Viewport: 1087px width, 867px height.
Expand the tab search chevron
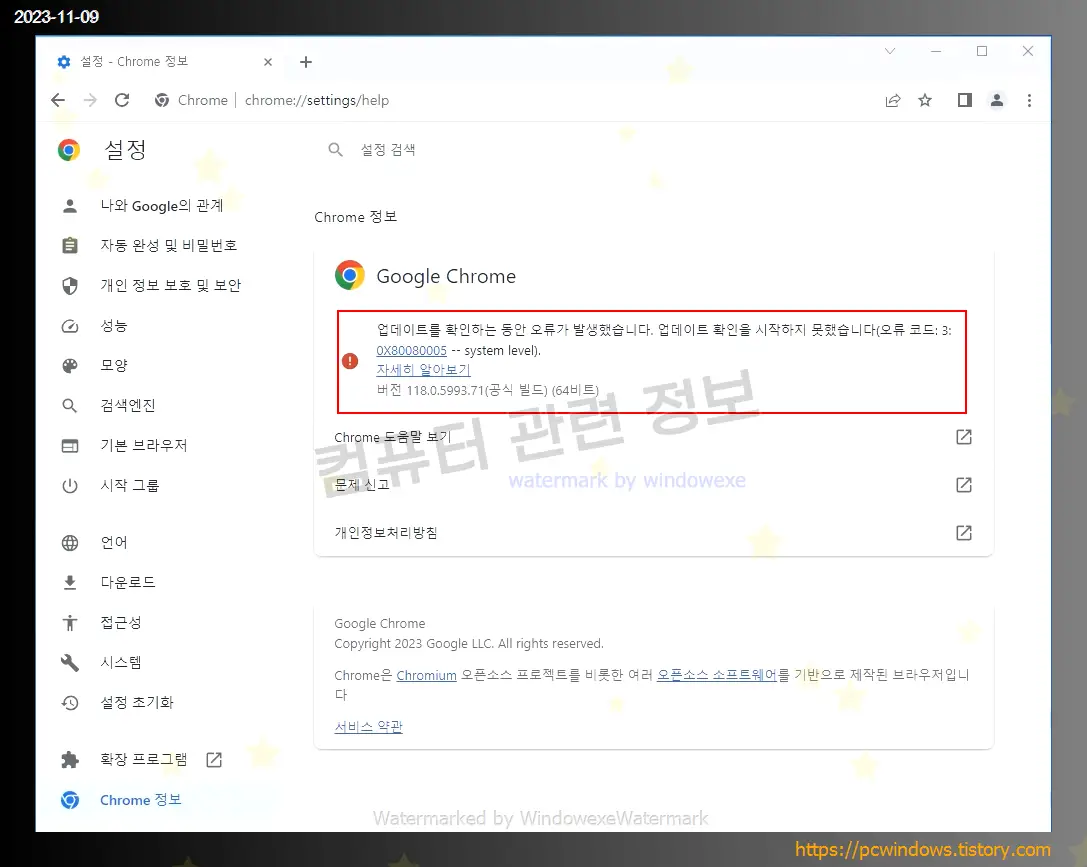click(890, 51)
